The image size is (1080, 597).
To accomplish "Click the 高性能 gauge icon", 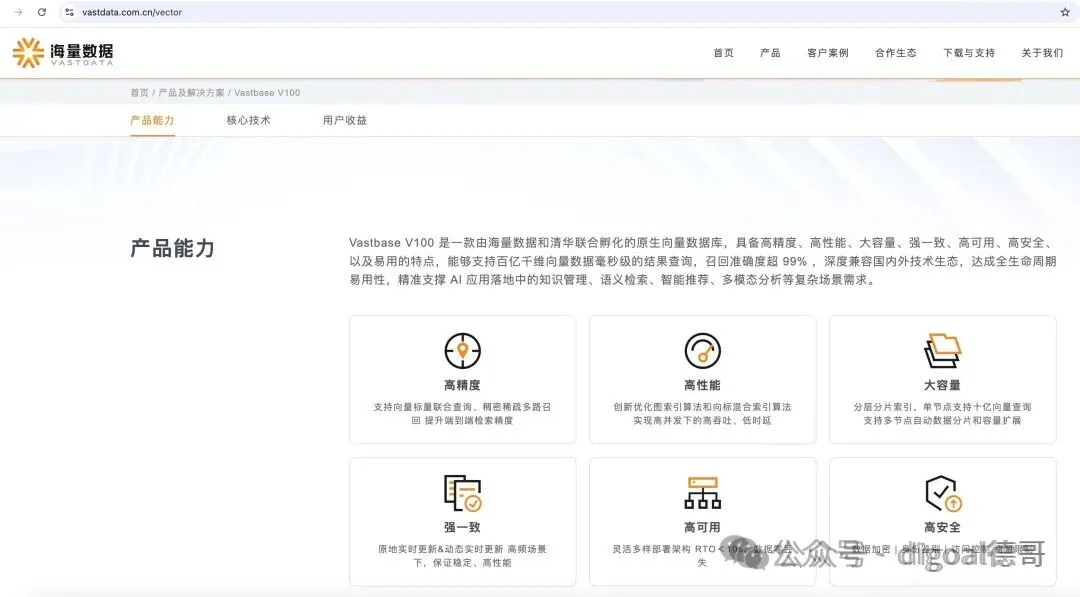I will click(702, 350).
